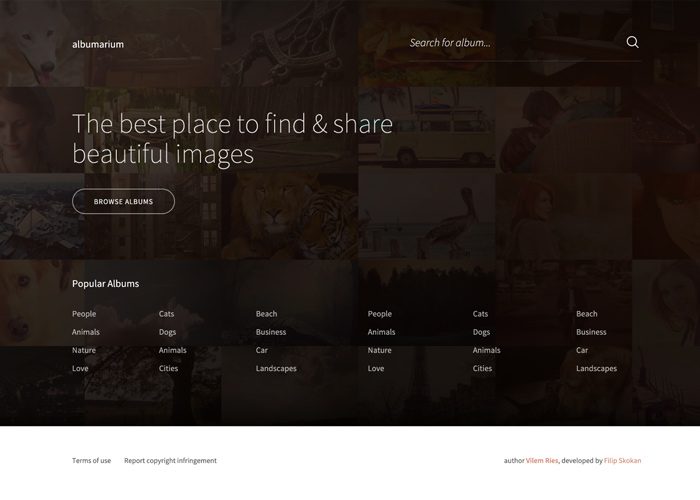The image size is (700, 500).
Task: Open Dogs album in the fifth column
Action: [481, 332]
